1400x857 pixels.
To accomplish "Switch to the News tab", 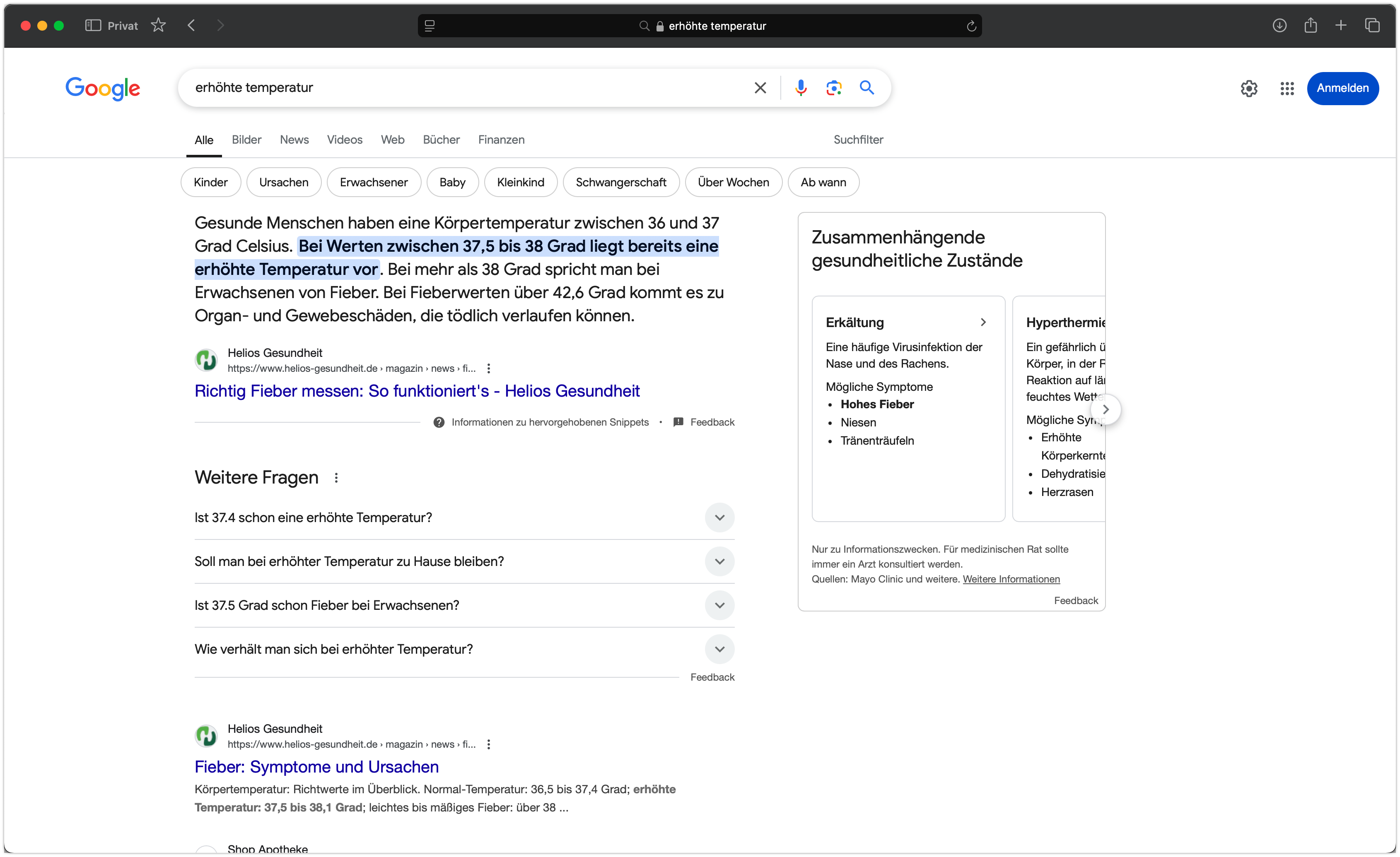I will tap(294, 140).
